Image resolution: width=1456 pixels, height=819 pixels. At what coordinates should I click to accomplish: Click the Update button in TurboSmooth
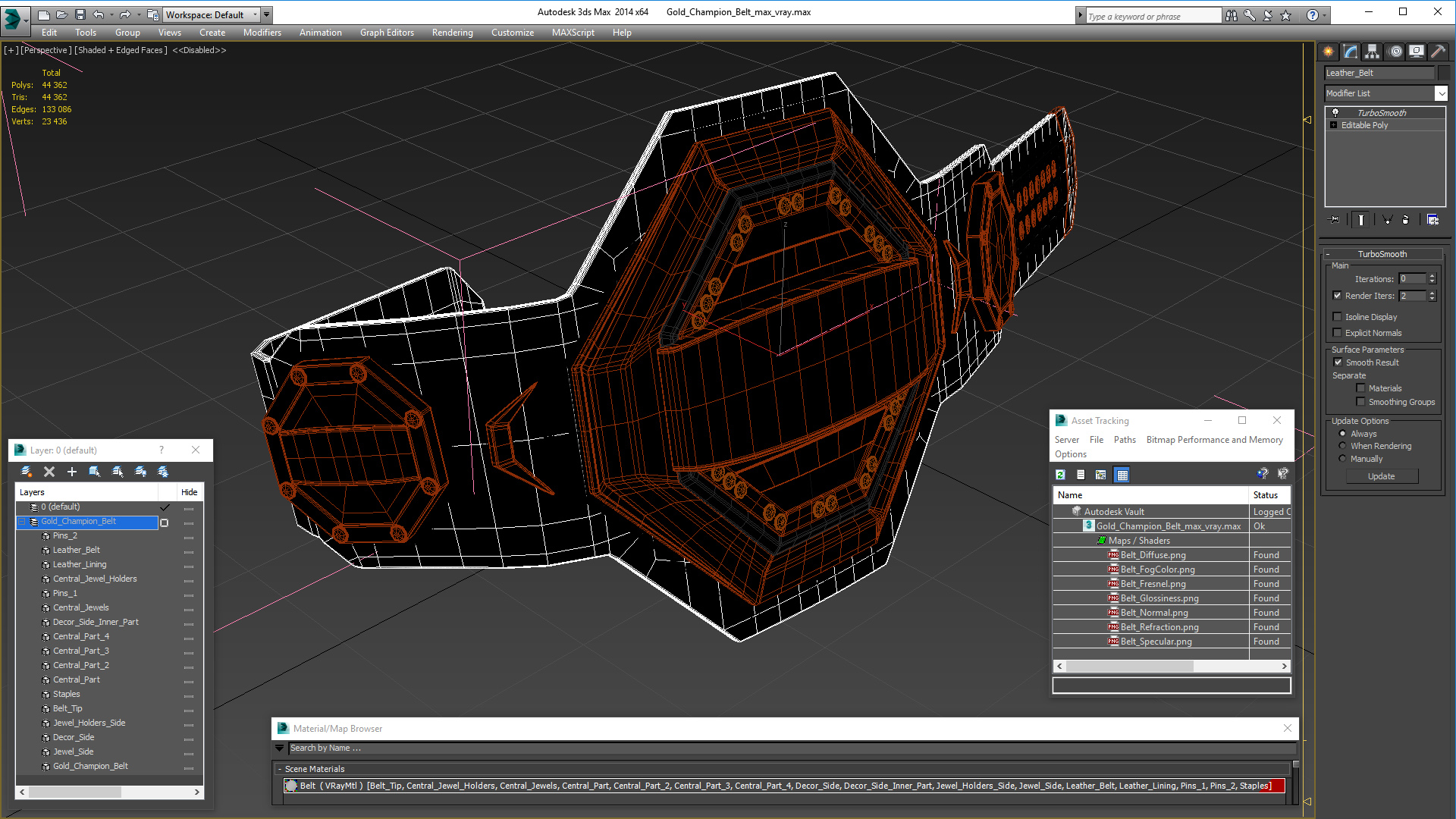(1381, 476)
